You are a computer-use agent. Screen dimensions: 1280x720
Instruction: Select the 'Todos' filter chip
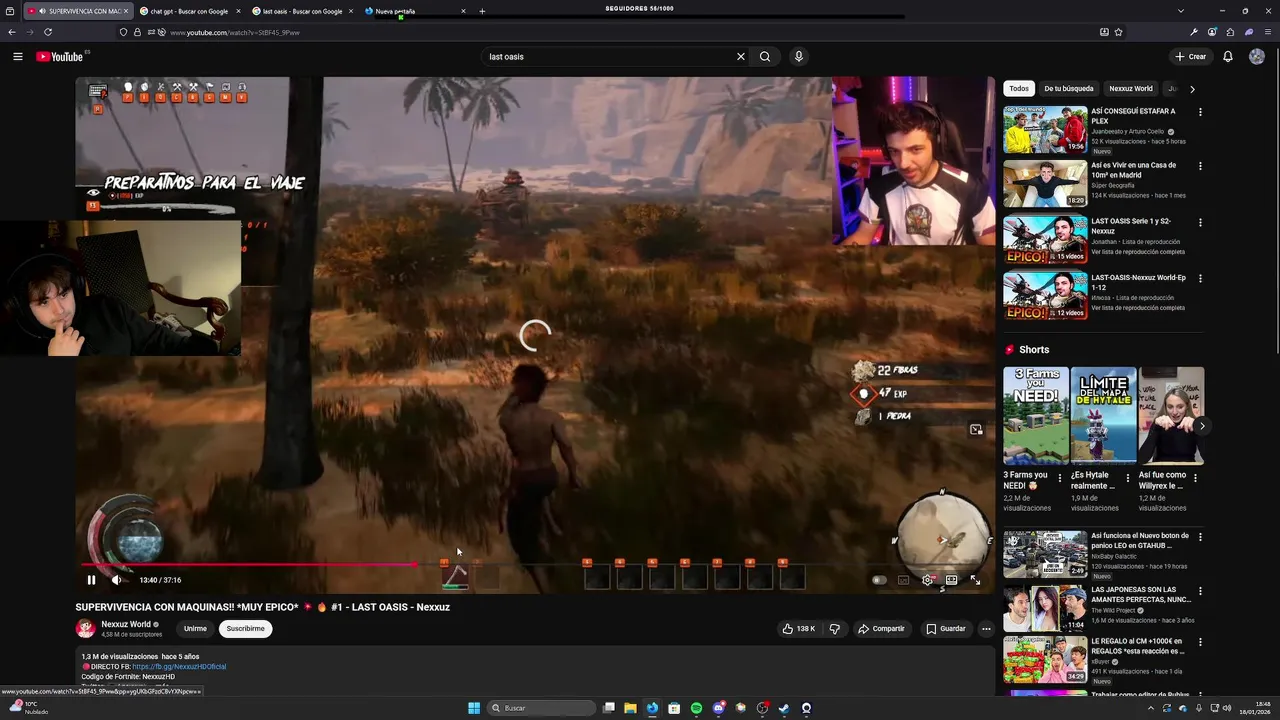[x=1019, y=89]
